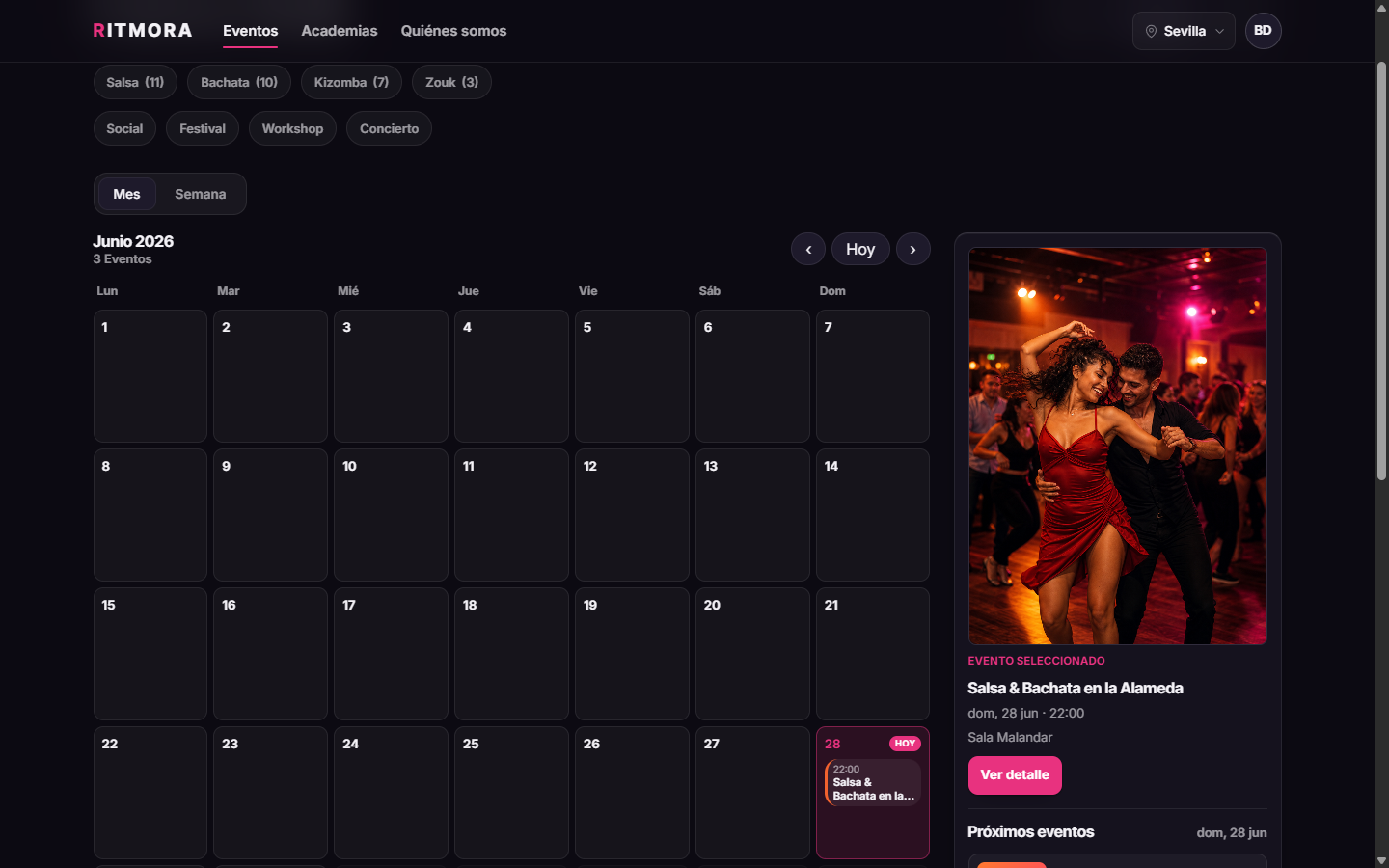
Task: Select calendar day 15
Action: [x=150, y=654]
